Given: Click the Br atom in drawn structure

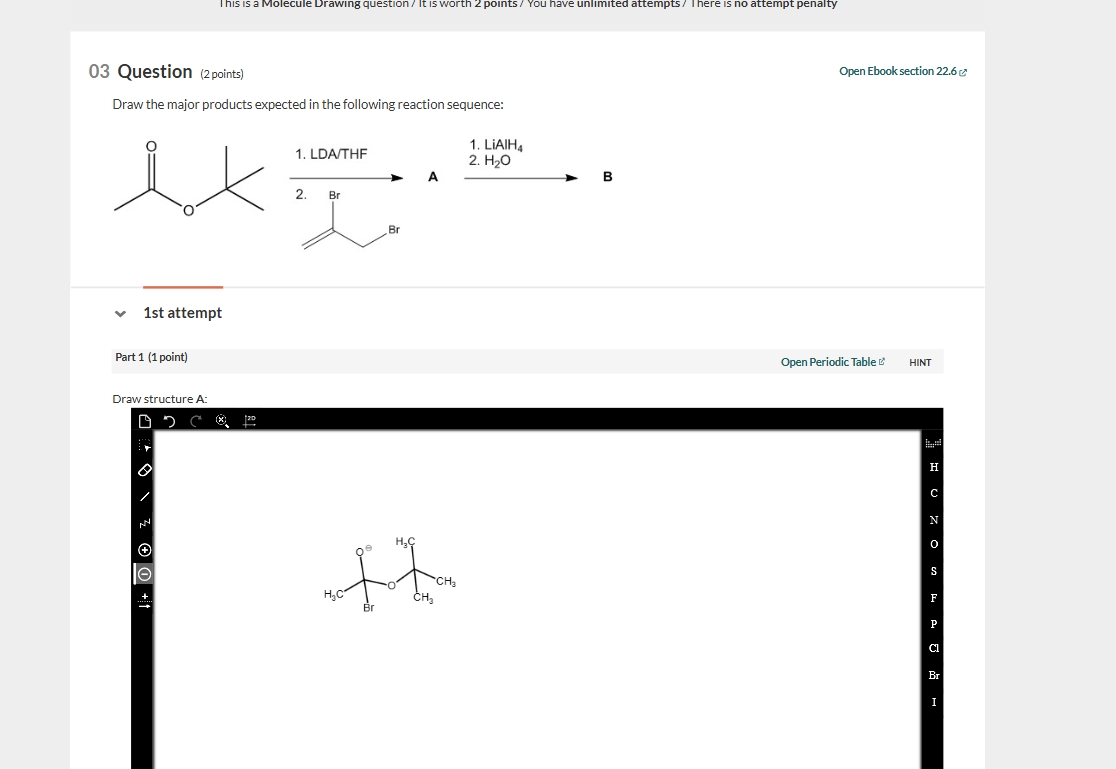Looking at the screenshot, I should [x=369, y=607].
